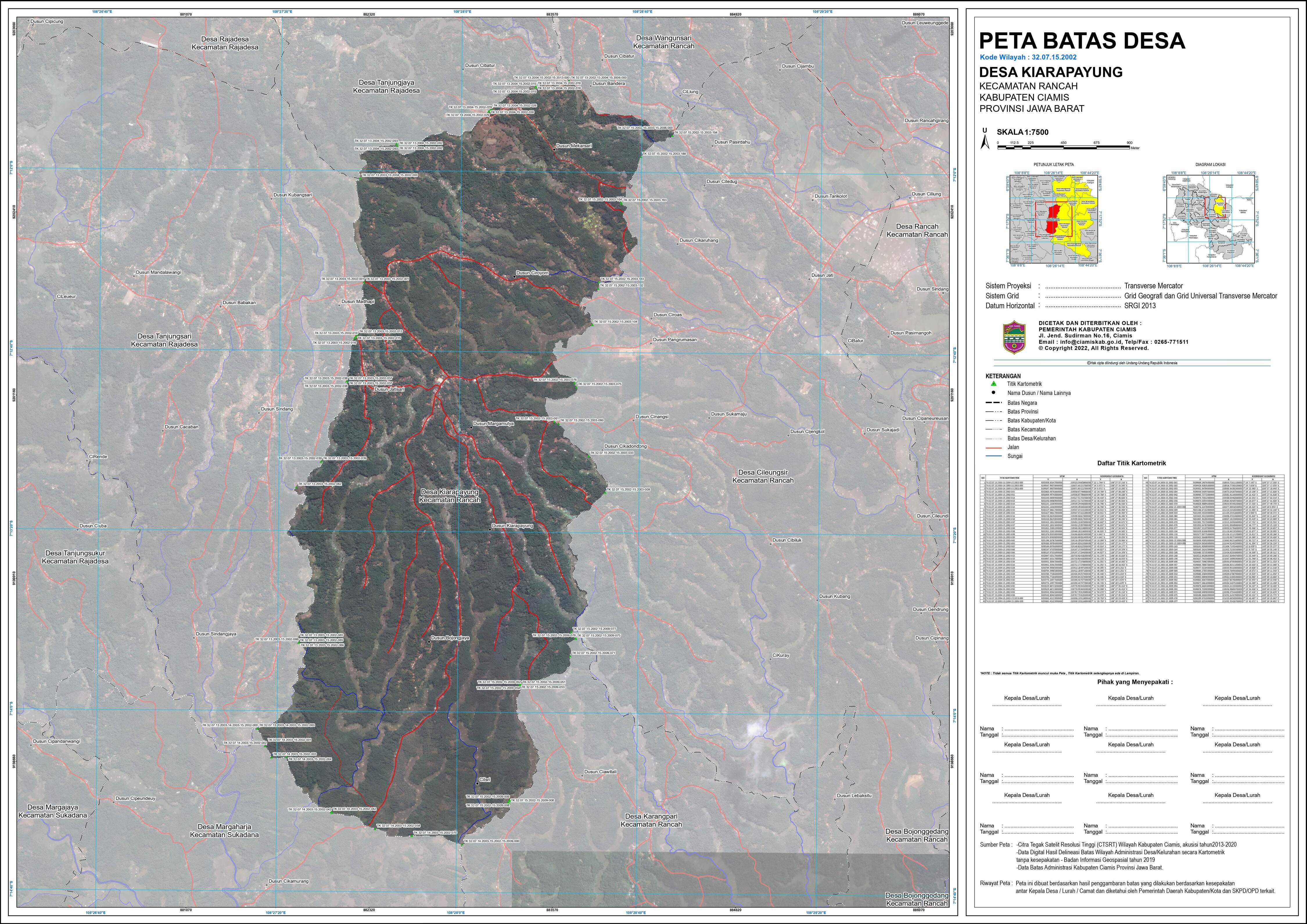
Task: Click the Kode Wilayah 32.07.15.2002 text
Action: (1028, 57)
